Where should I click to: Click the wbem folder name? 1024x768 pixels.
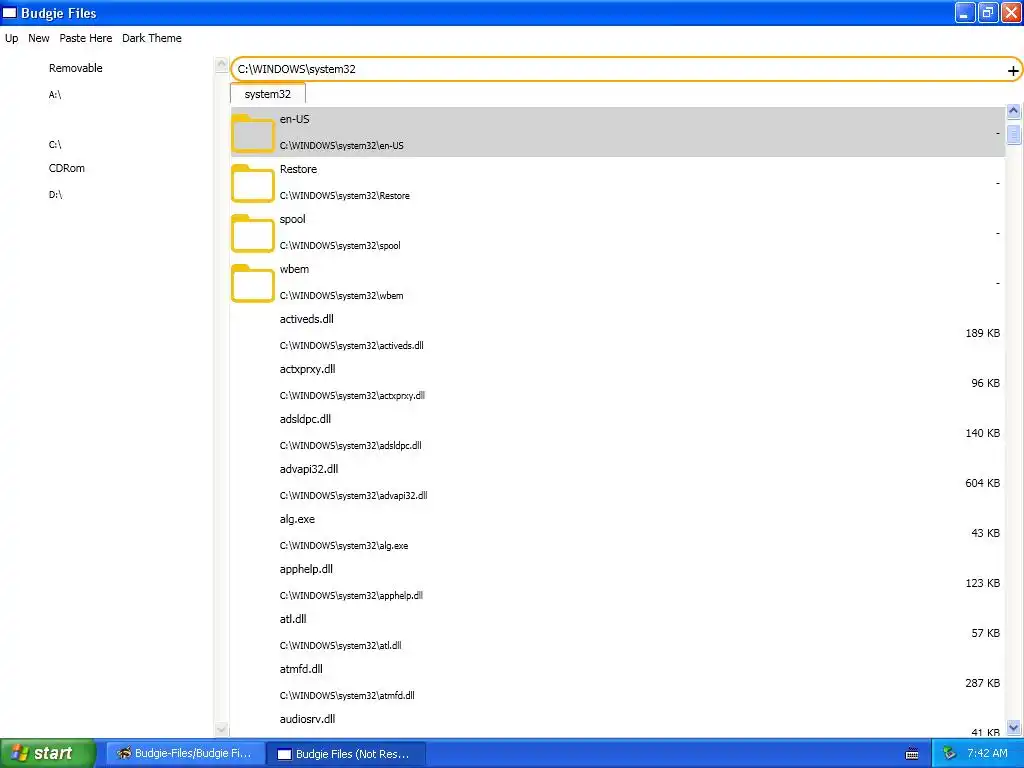point(295,269)
